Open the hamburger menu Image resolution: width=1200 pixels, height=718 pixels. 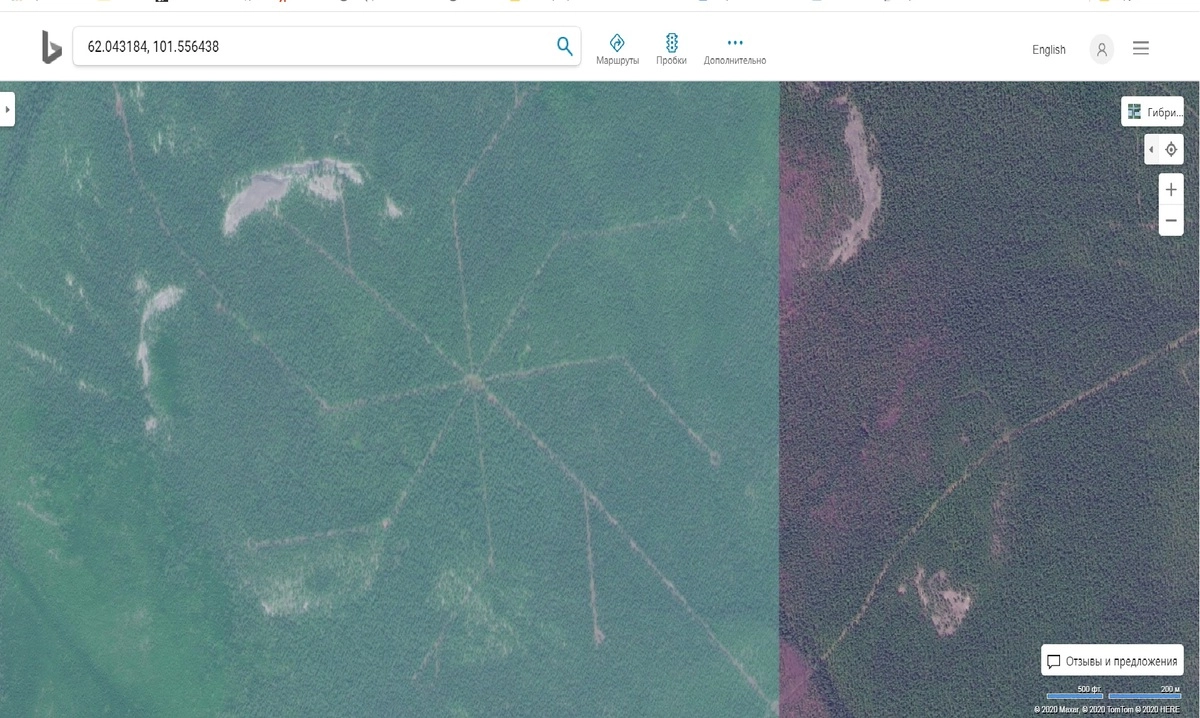pyautogui.click(x=1141, y=48)
